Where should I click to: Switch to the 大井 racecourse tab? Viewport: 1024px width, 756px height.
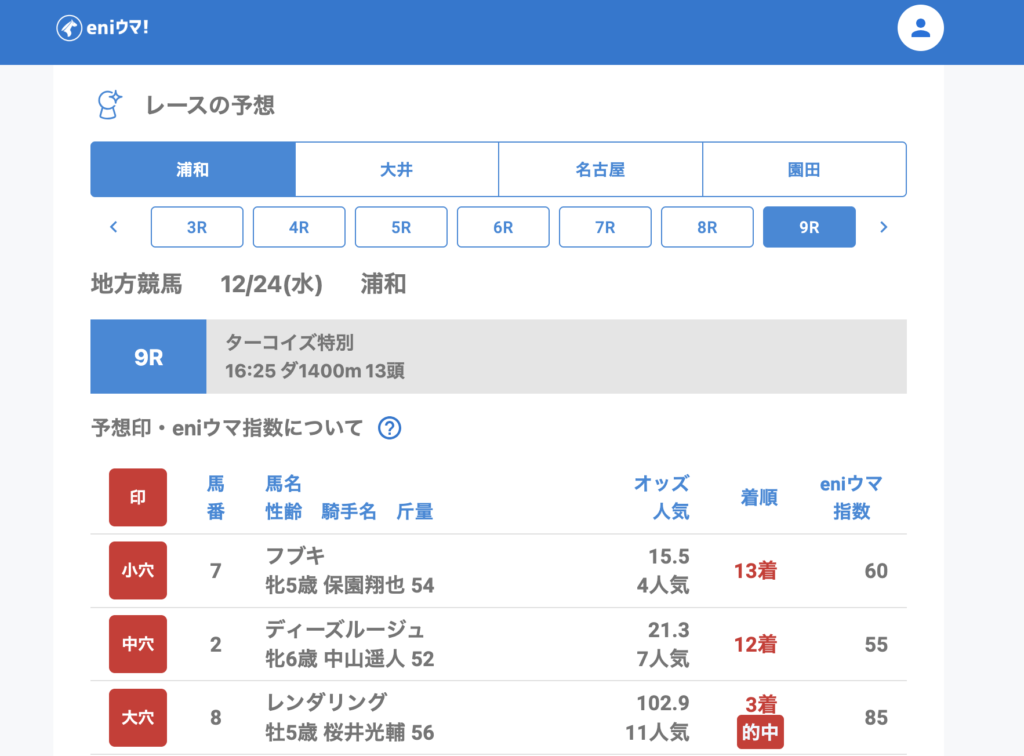[x=397, y=170]
